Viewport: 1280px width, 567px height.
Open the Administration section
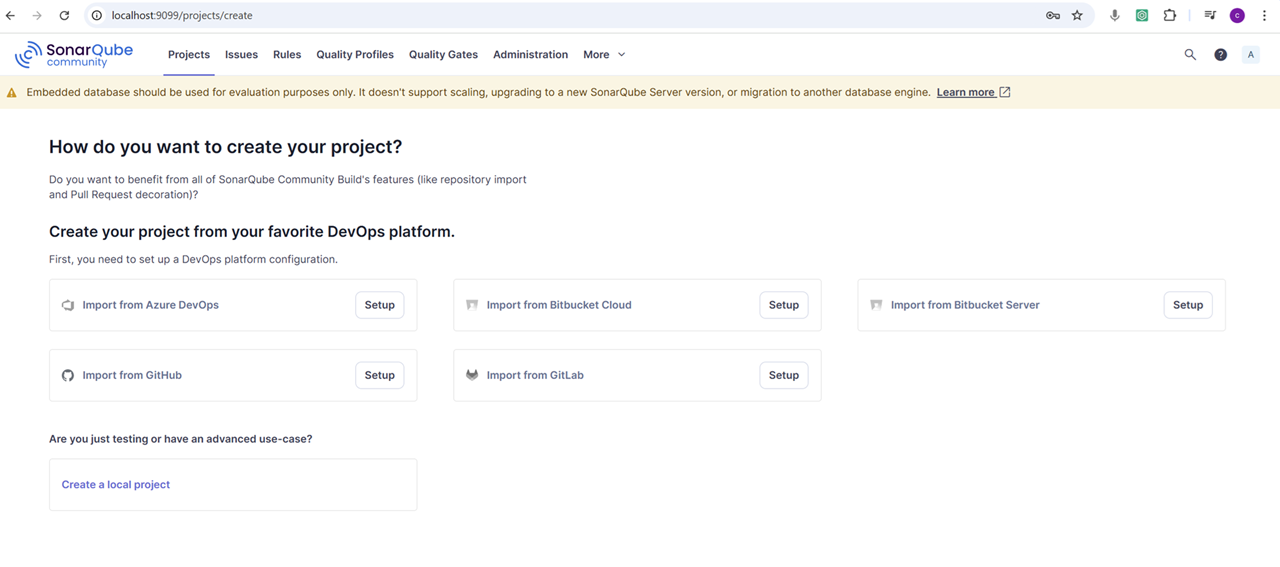[x=530, y=55]
